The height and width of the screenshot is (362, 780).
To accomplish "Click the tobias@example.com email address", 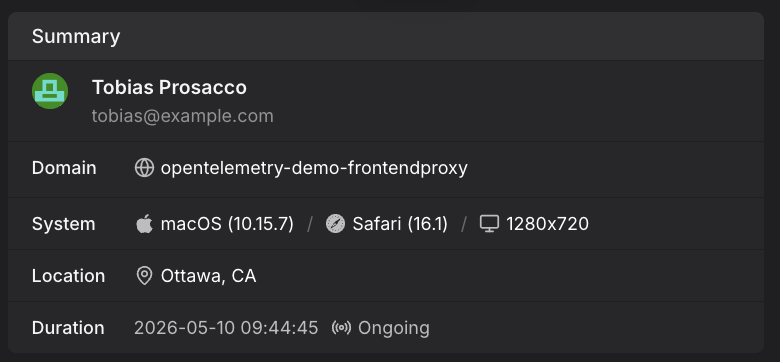I will [183, 116].
